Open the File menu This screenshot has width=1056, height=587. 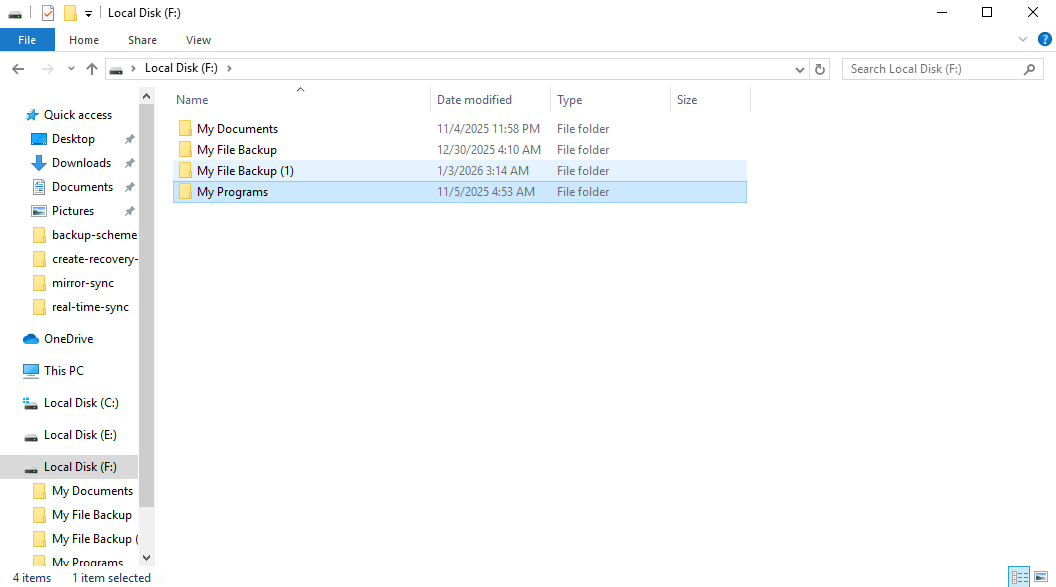click(x=27, y=40)
